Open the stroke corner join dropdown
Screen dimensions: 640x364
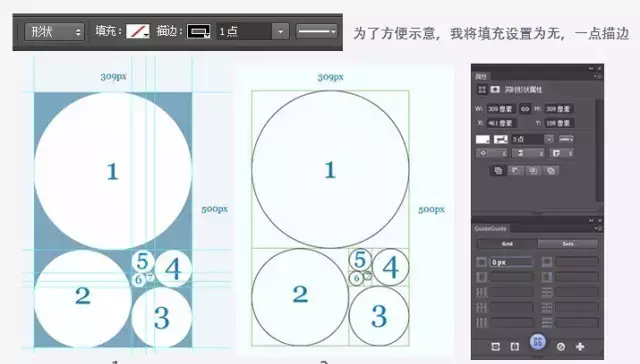561,153
